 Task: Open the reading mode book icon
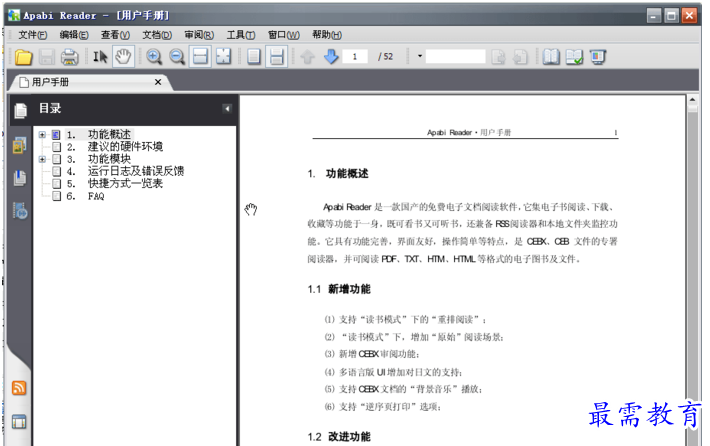coord(551,57)
